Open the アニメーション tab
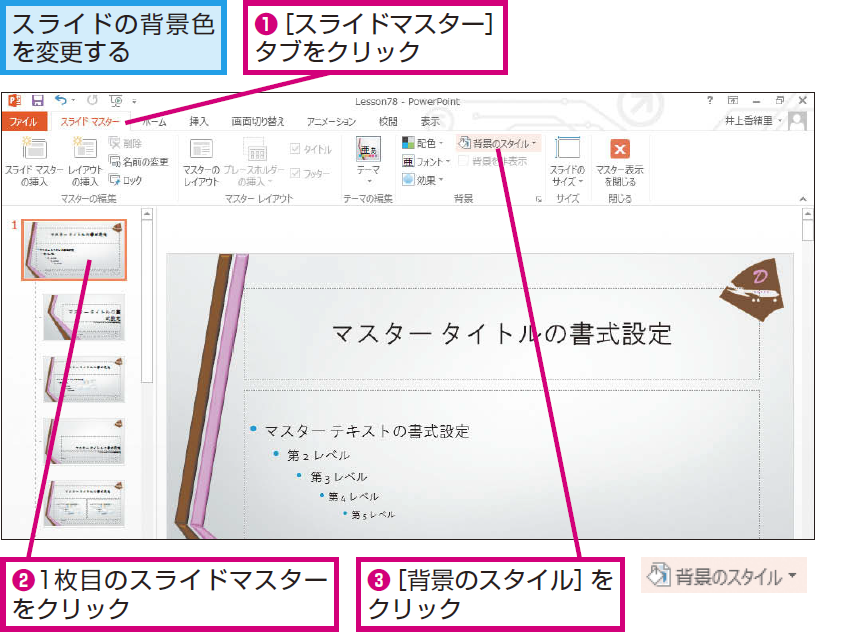The width and height of the screenshot is (848, 632). (331, 122)
